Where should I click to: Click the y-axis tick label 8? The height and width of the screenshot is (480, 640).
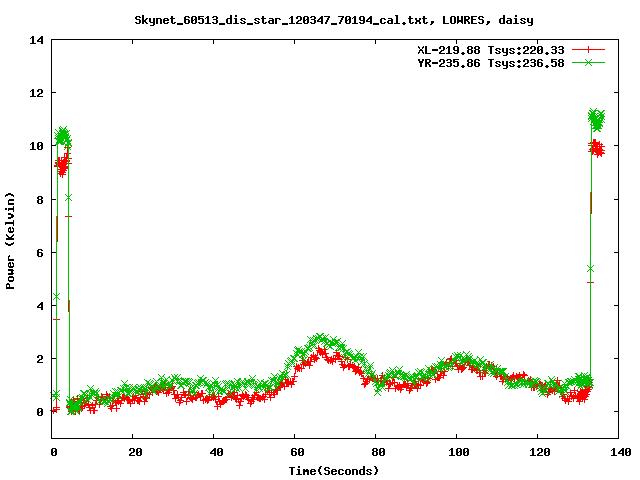(40, 200)
